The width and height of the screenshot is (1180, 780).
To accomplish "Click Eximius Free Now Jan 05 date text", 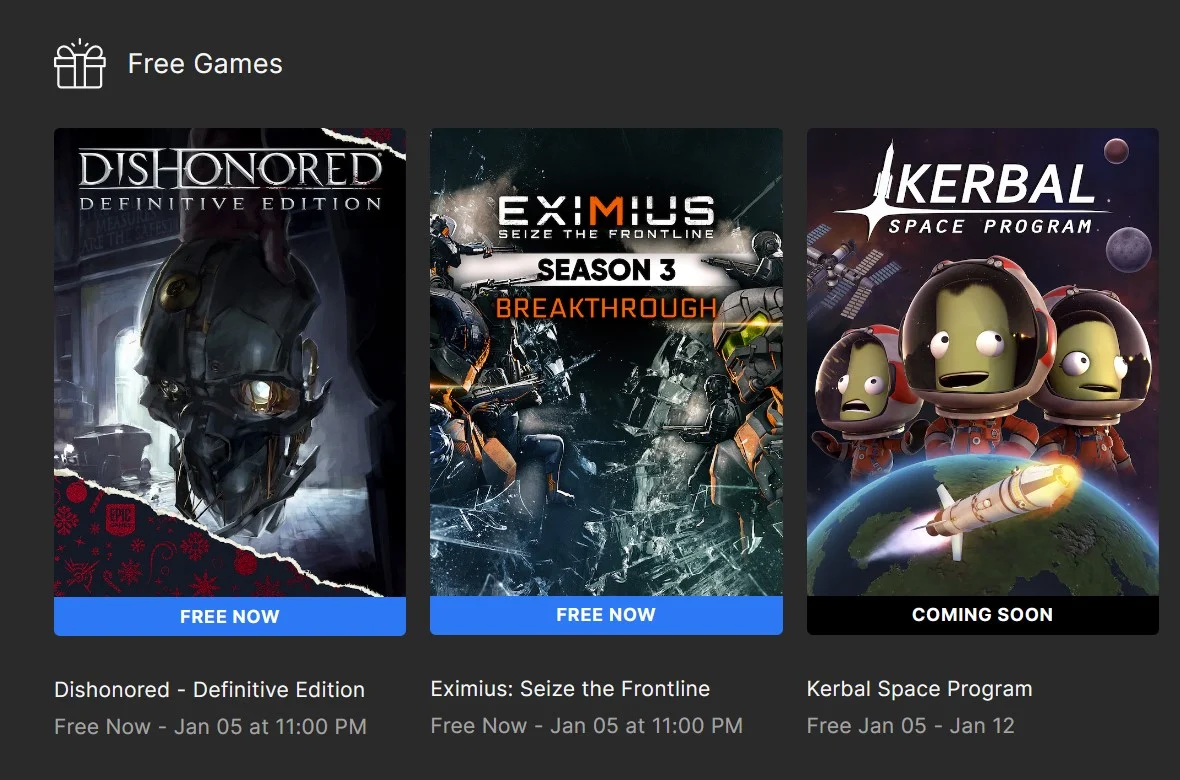I will [586, 726].
